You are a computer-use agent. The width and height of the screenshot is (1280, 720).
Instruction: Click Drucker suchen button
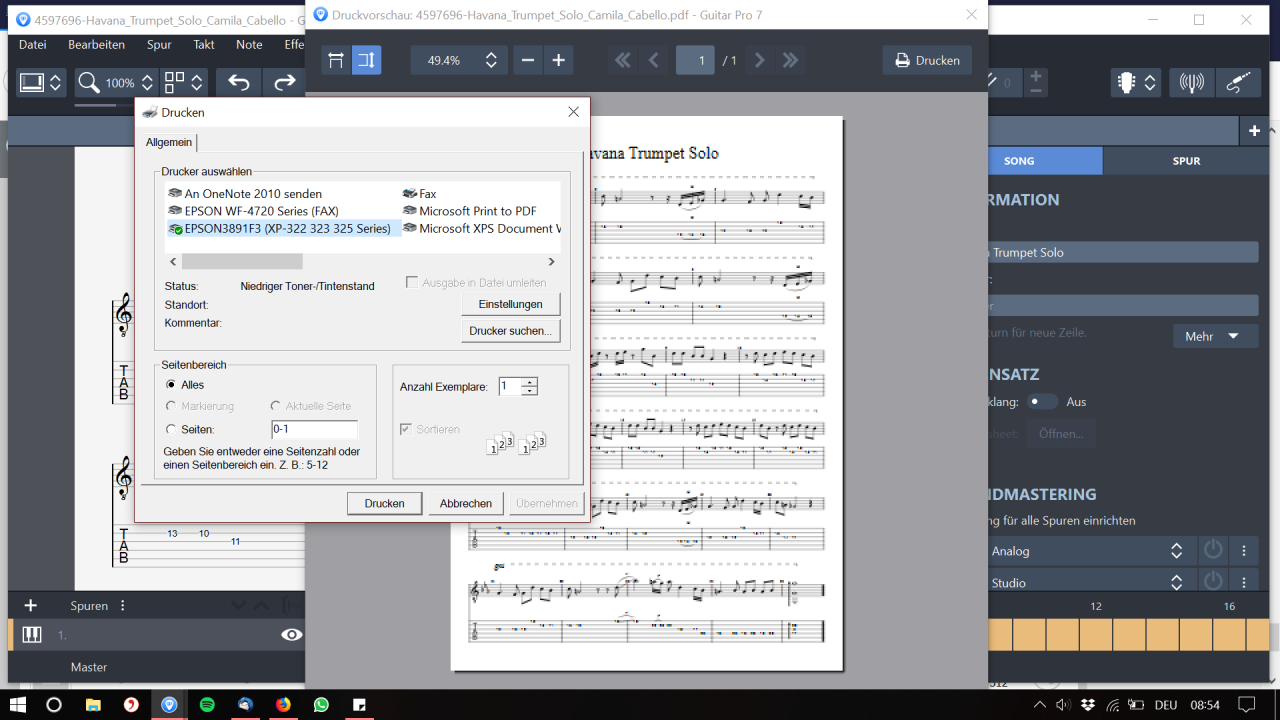(x=510, y=330)
